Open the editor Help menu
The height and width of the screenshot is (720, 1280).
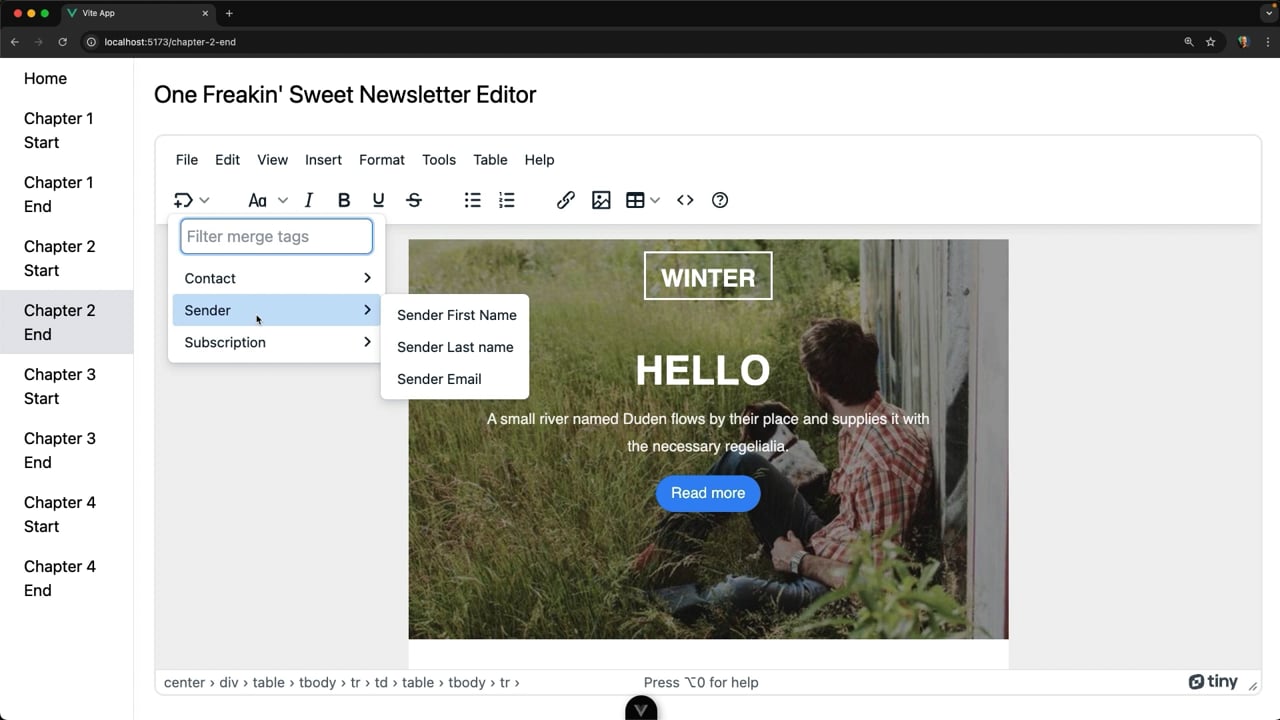coord(539,160)
